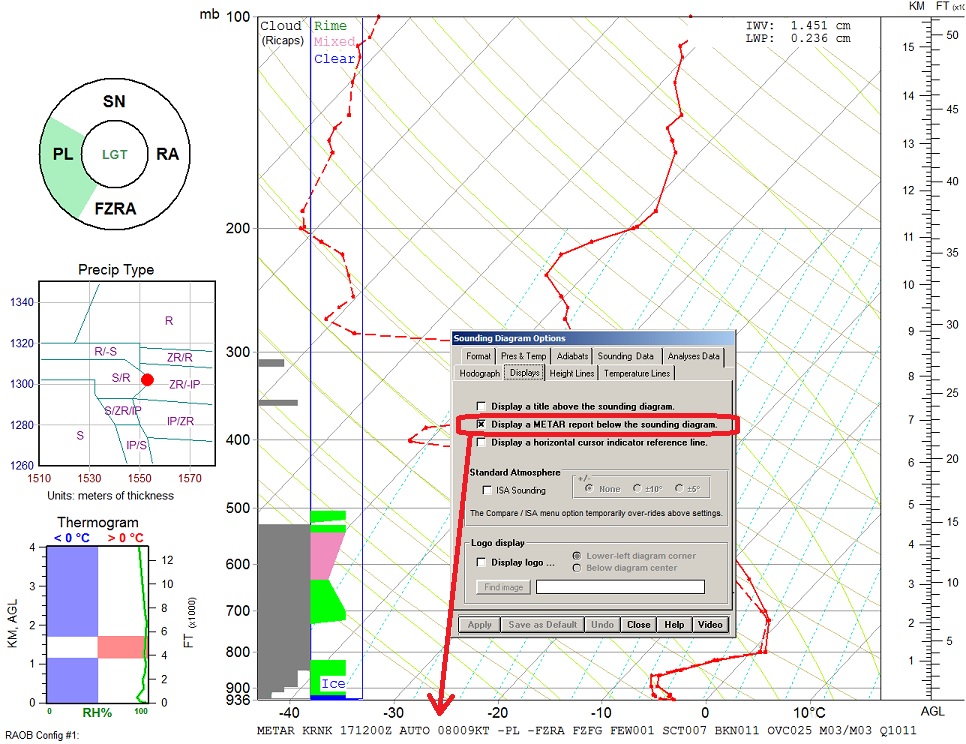This screenshot has width=966, height=744.
Task: Open the Temperature Lines tab
Action: pyautogui.click(x=637, y=373)
